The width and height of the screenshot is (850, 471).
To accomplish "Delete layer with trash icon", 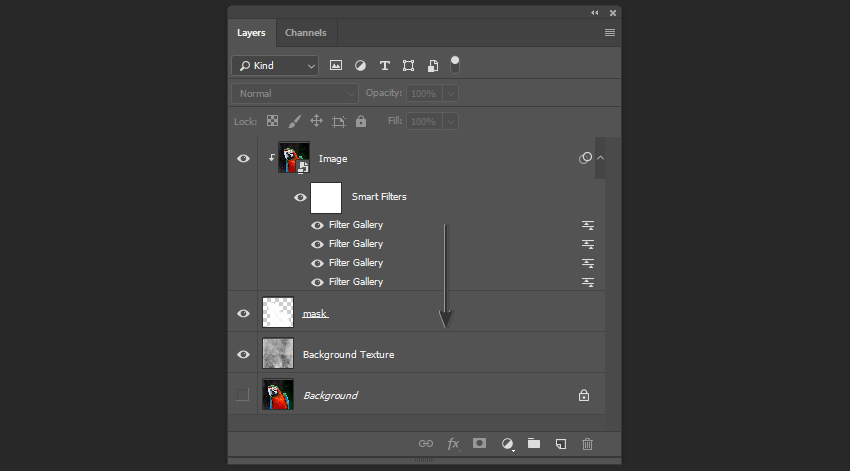I will click(588, 444).
